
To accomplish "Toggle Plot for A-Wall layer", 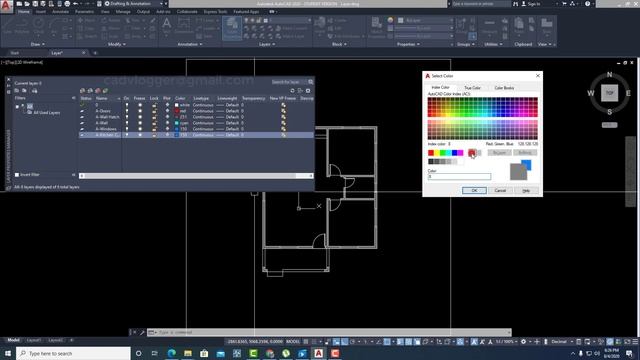I will coord(167,123).
